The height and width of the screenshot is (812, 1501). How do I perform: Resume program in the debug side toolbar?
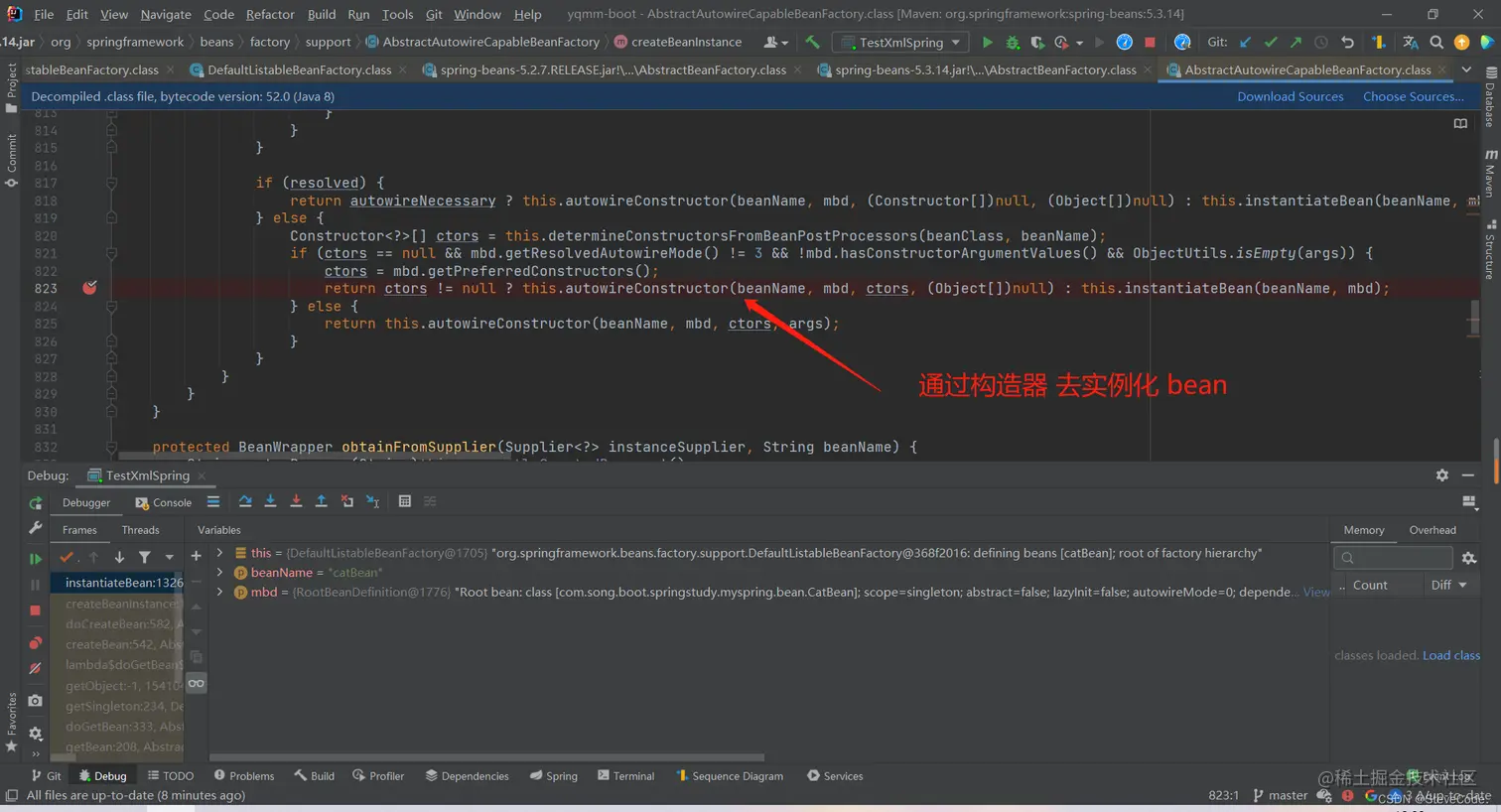click(35, 559)
